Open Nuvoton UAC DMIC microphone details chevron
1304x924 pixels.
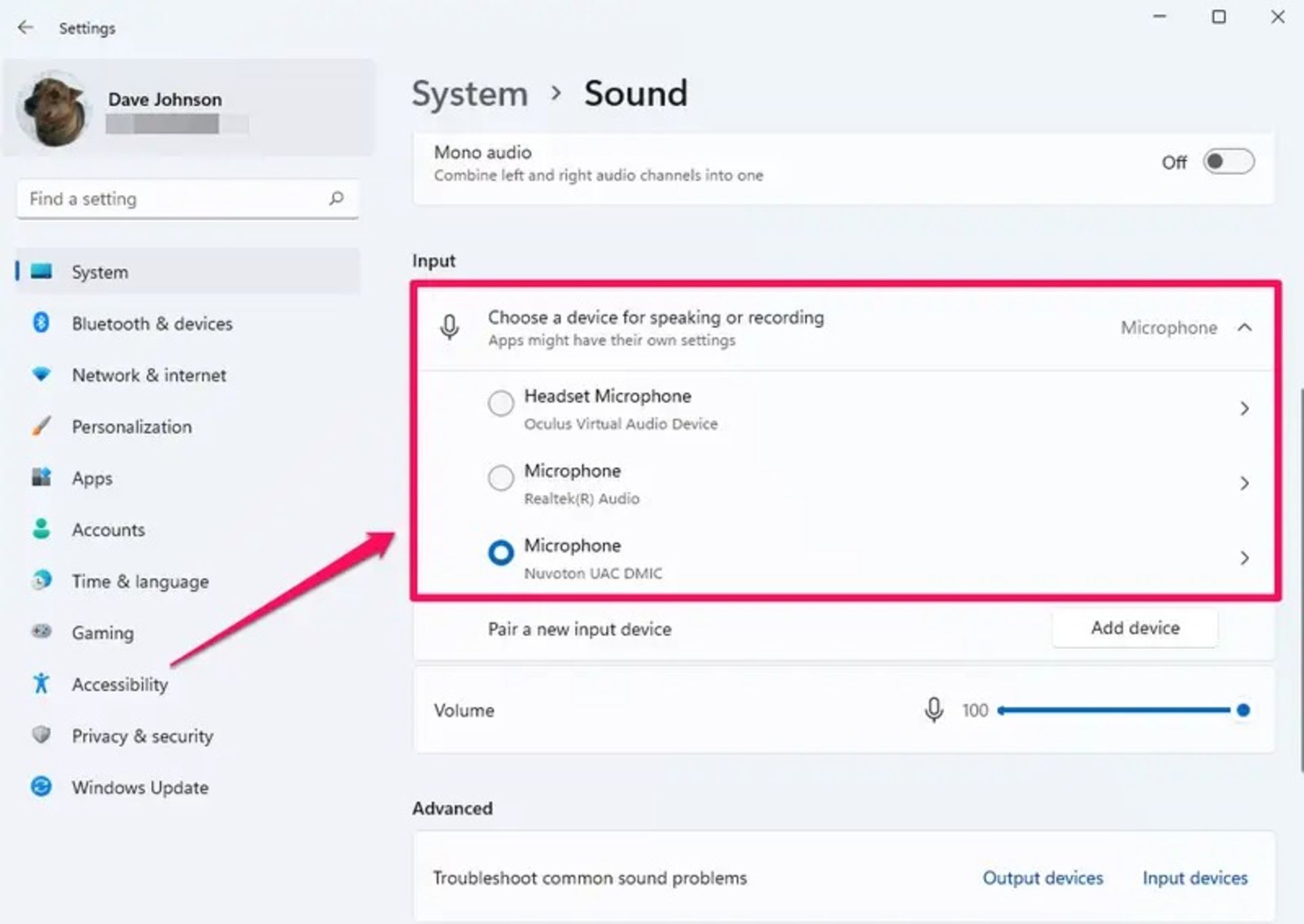coord(1244,558)
